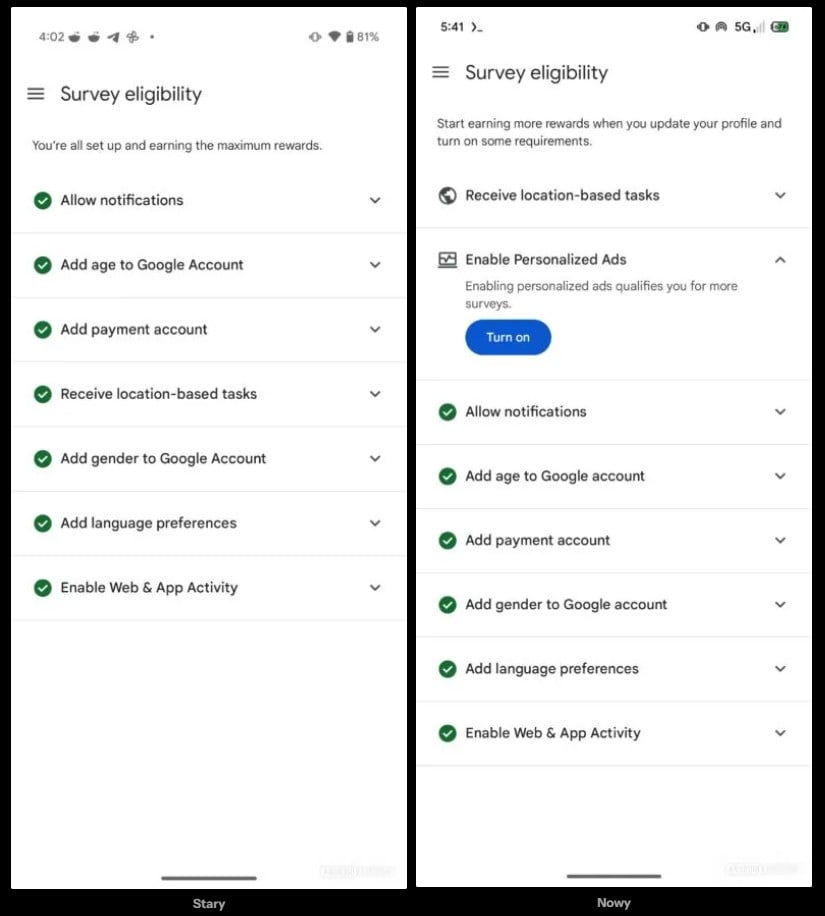The image size is (825, 916).
Task: Select the Receive location-based tasks row in Stary
Action: 159,394
